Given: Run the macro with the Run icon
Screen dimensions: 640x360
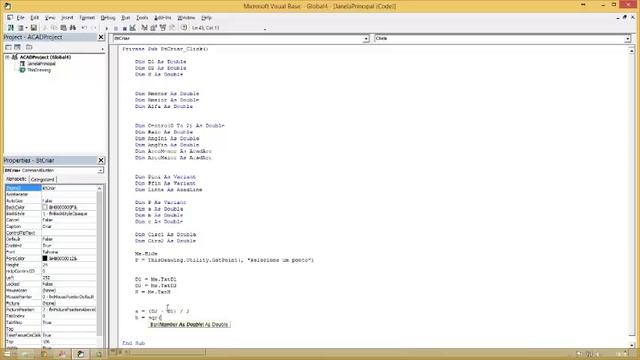Looking at the screenshot, I should 107,28.
